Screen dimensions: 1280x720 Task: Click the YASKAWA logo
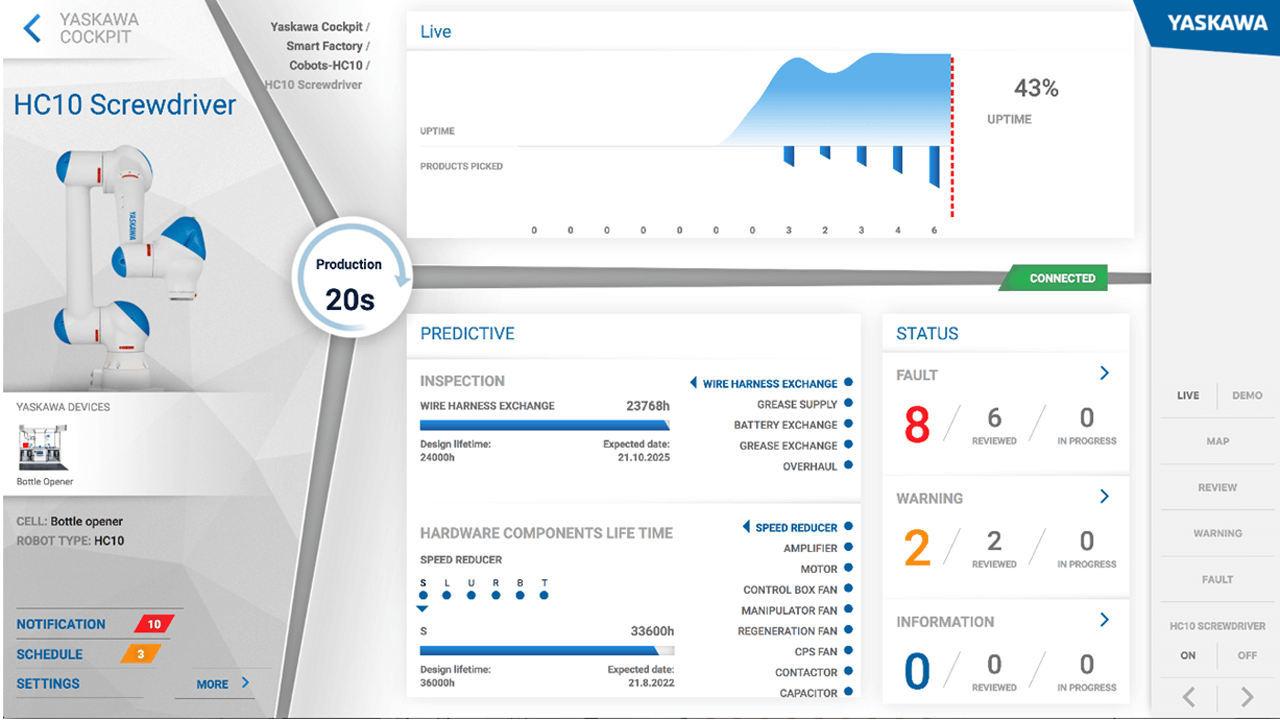(1217, 24)
